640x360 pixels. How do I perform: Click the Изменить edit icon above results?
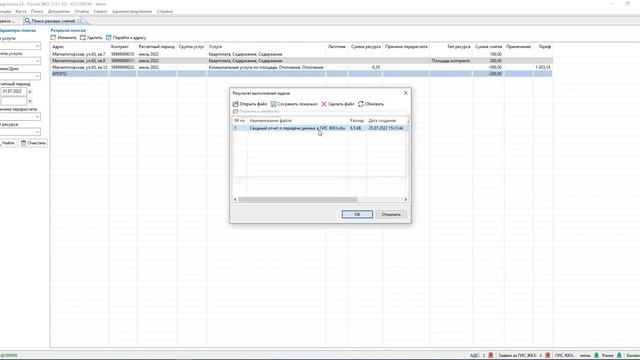point(53,38)
